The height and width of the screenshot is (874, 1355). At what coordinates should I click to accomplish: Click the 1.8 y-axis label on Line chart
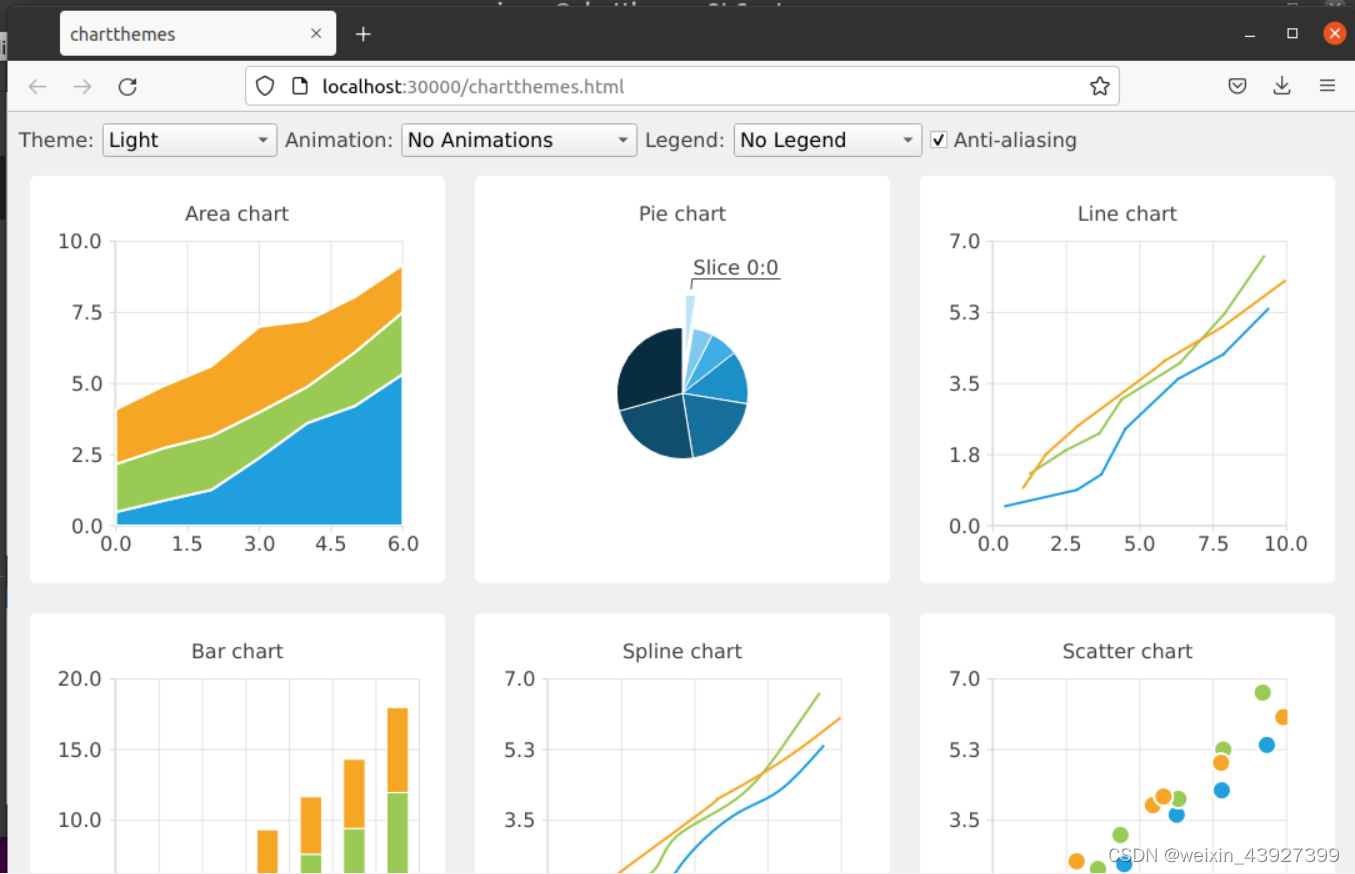pyautogui.click(x=964, y=455)
